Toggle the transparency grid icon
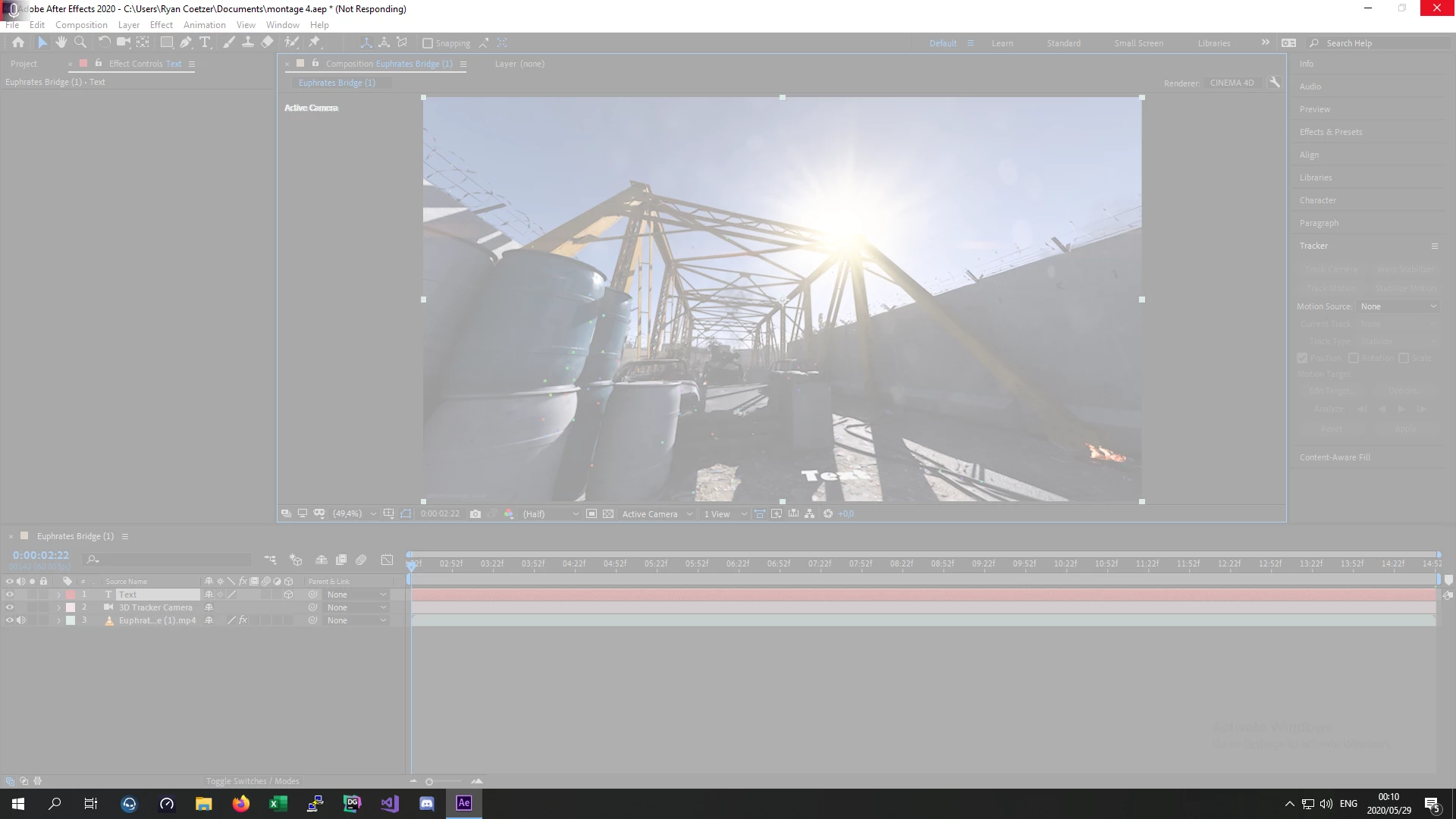This screenshot has width=1456, height=819. tap(608, 514)
